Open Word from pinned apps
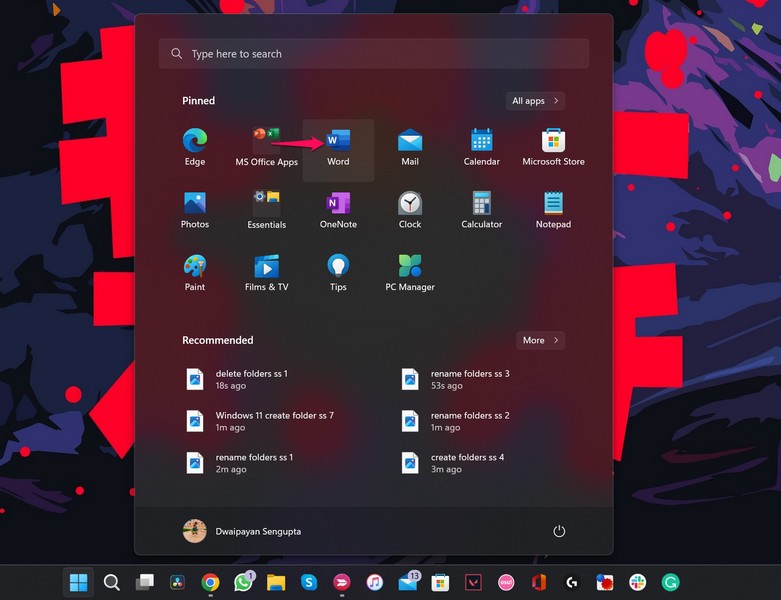 338,148
